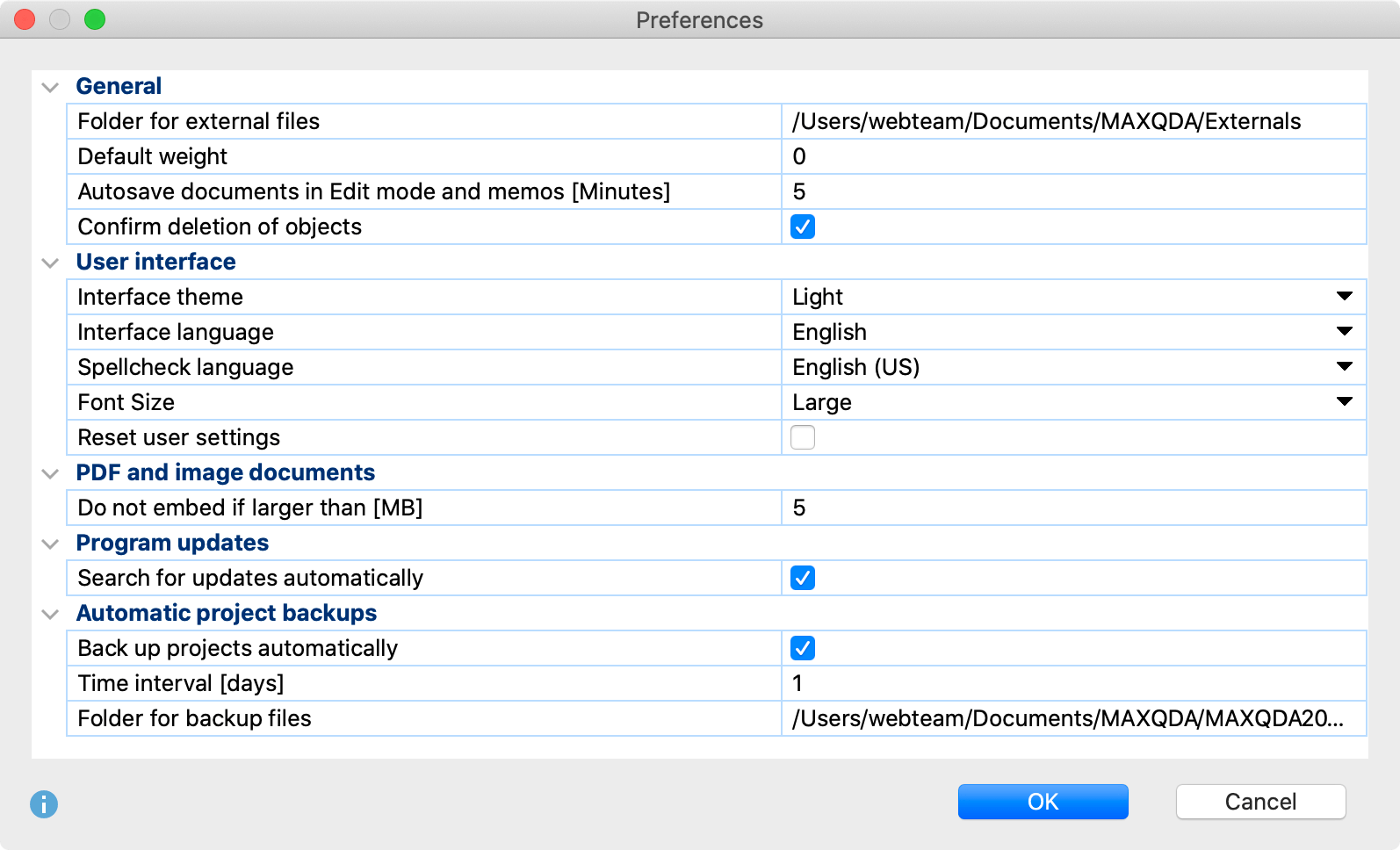Viewport: 1400px width, 850px height.
Task: Open the Spellcheck language dropdown
Action: click(x=1073, y=367)
